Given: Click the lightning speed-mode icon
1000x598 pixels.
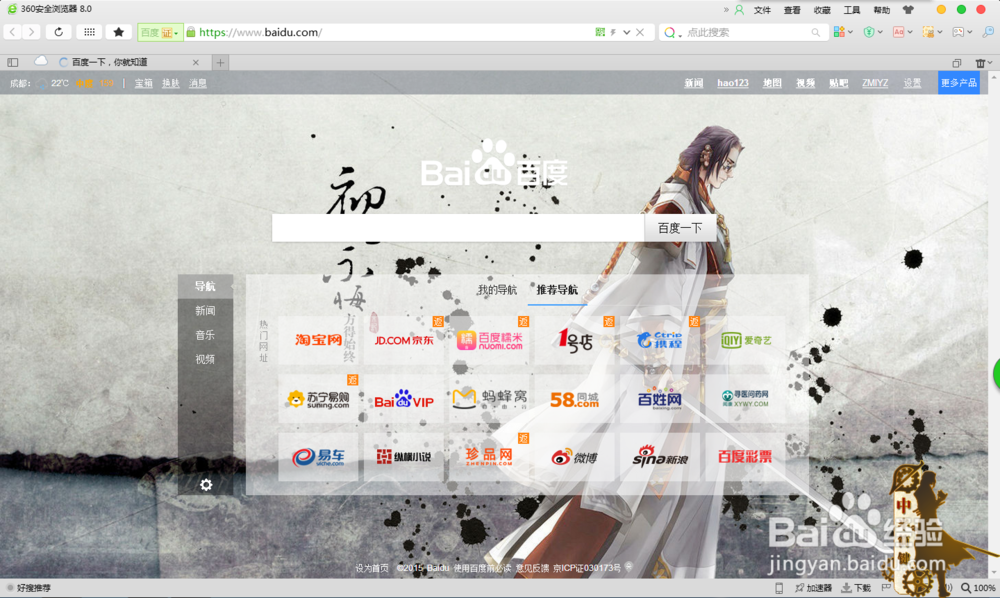Looking at the screenshot, I should pyautogui.click(x=613, y=32).
